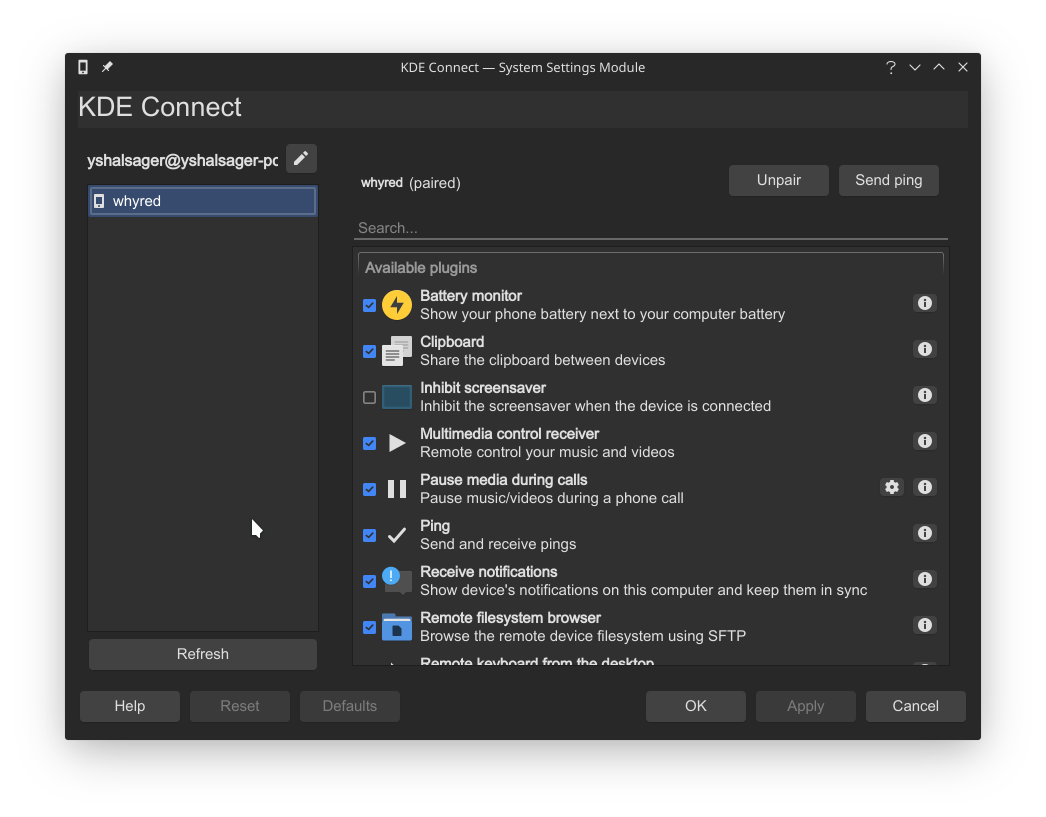Click the Inhibit screensaver monitor icon

[x=397, y=397]
